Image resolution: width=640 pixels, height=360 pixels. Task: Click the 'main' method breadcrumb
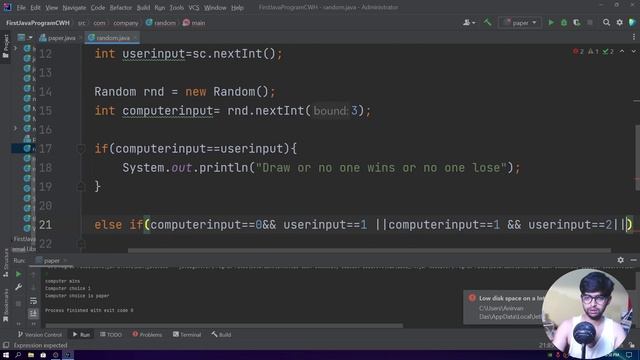194,23
